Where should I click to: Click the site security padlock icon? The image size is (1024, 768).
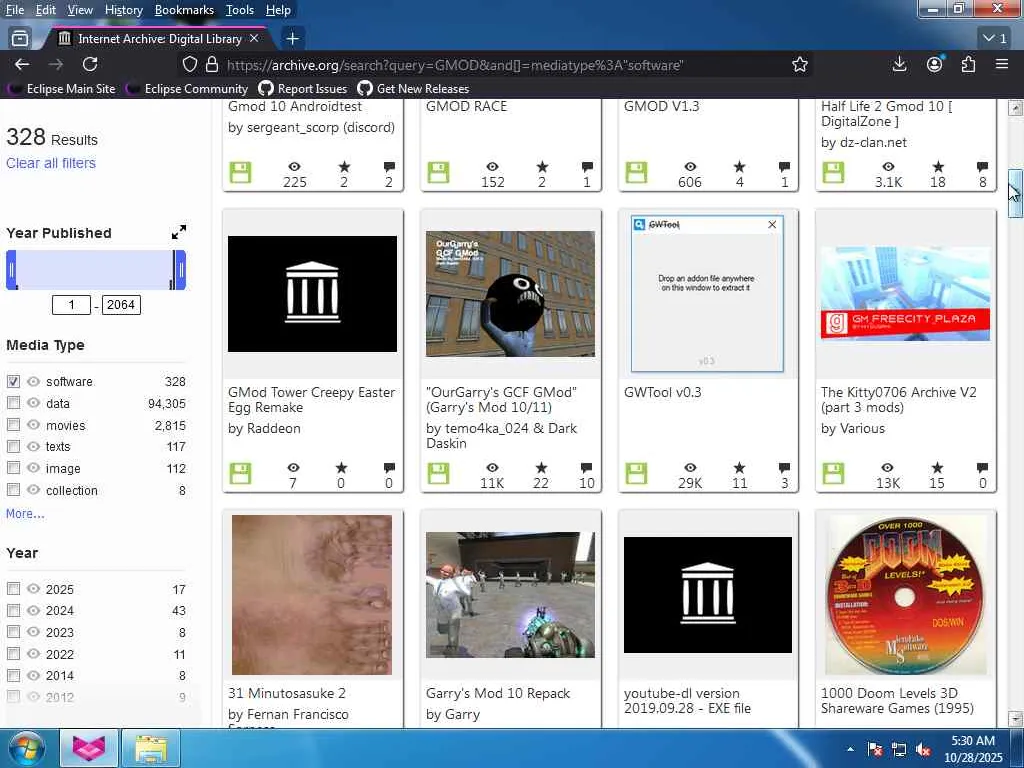pos(212,65)
